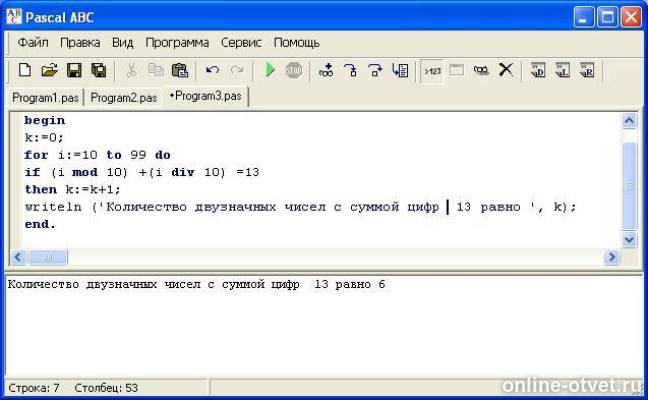
Task: Click the editor's vertical scrollbar down arrow
Action: [x=629, y=240]
